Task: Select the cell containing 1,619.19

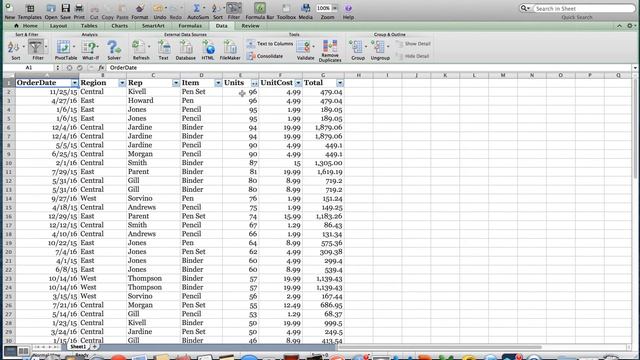Action: [x=323, y=172]
